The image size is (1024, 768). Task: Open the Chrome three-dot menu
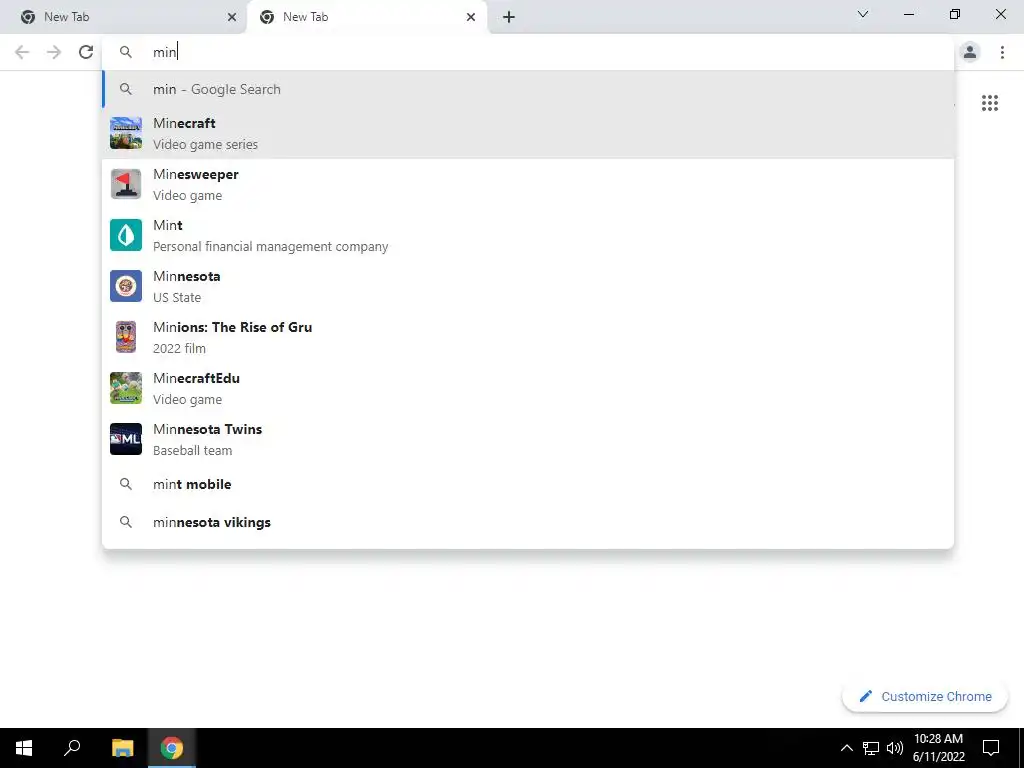(x=1002, y=52)
